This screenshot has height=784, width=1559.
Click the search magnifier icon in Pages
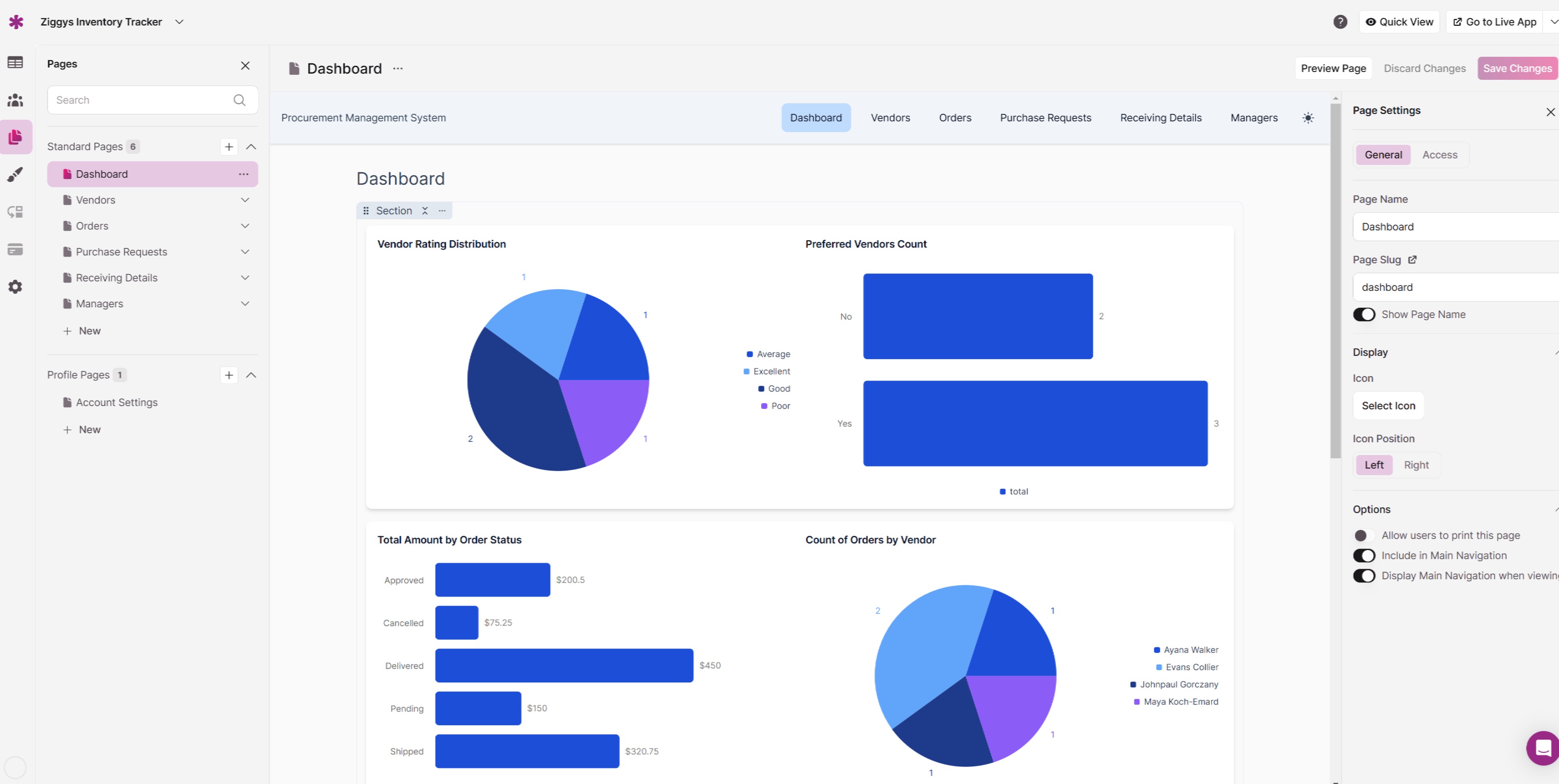[x=240, y=100]
